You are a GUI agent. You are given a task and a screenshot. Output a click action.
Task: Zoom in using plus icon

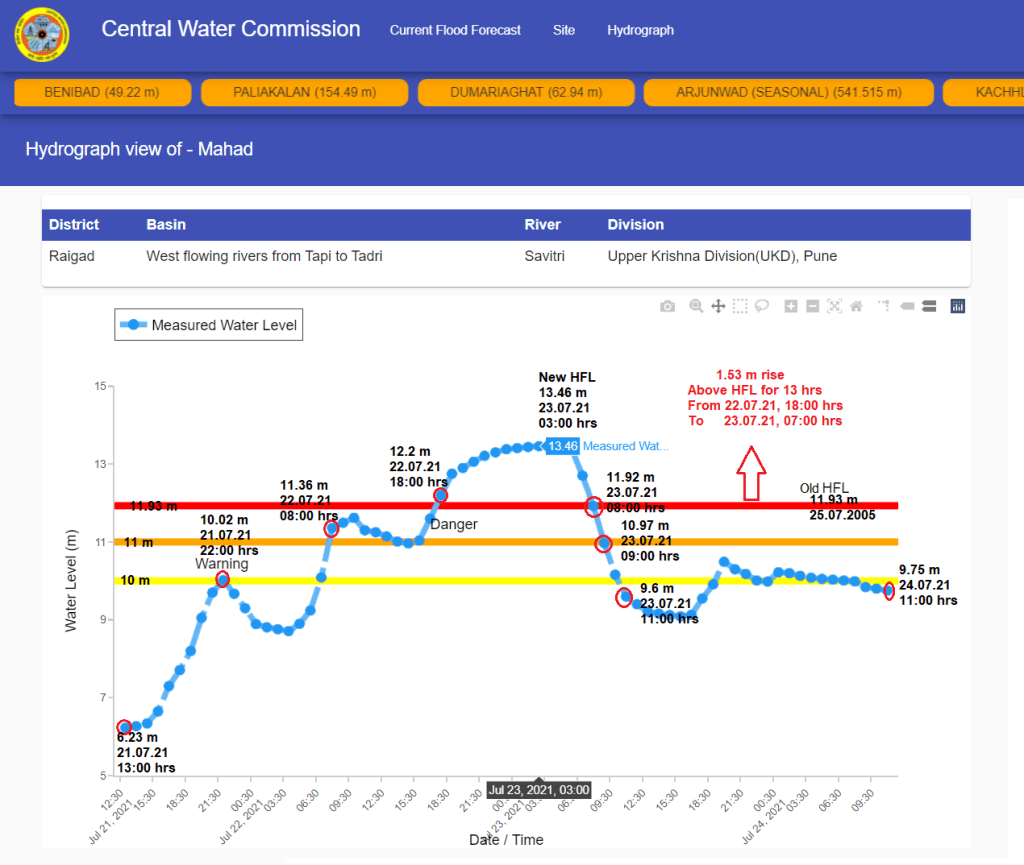(791, 306)
